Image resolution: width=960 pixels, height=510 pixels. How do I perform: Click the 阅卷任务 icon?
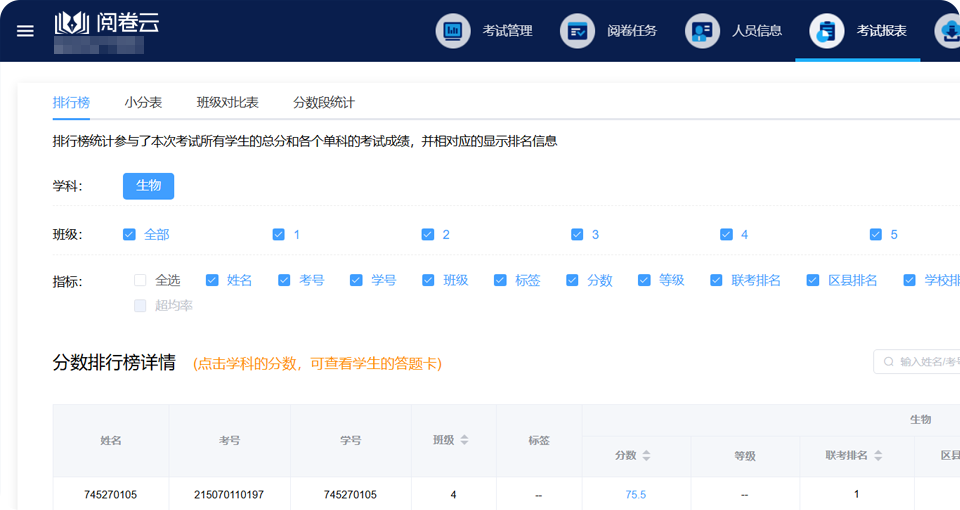(577, 31)
